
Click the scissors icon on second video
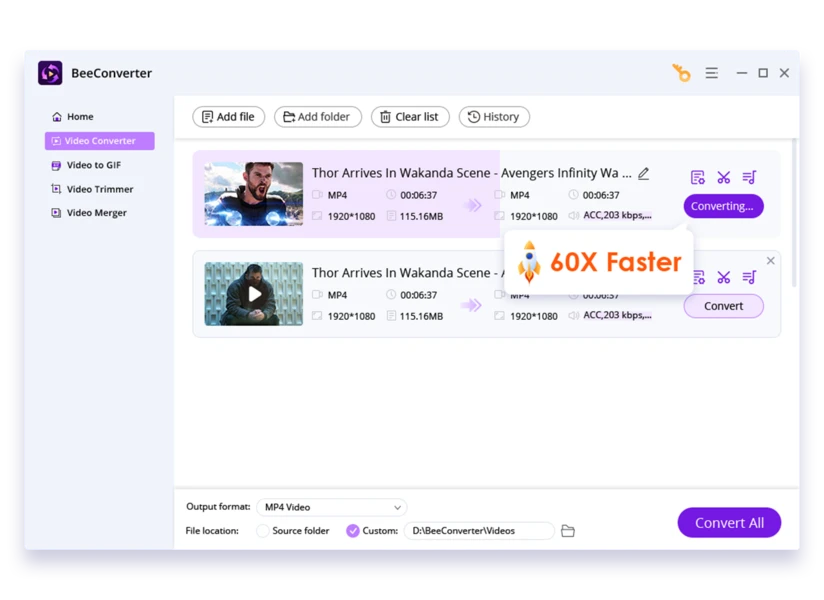point(723,277)
